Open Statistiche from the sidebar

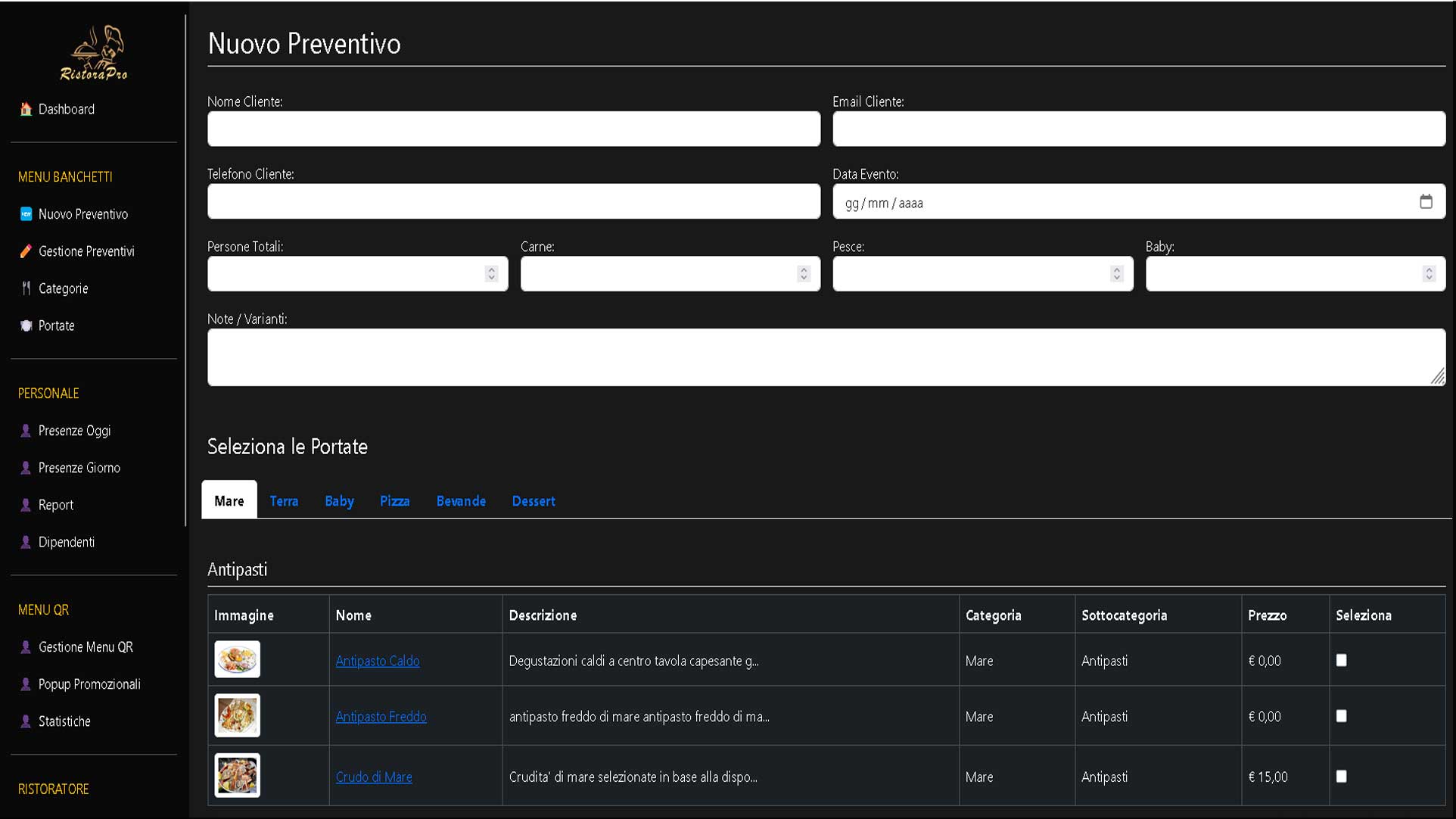pos(64,721)
